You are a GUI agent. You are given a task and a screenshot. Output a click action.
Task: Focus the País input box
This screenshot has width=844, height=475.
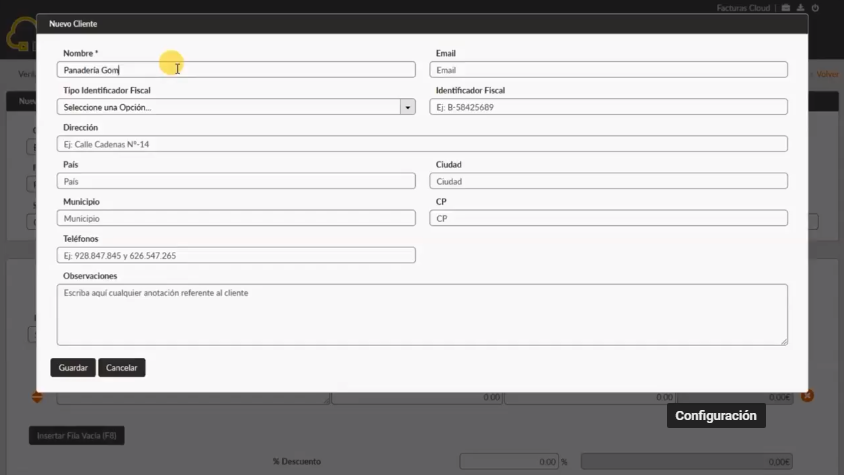(x=236, y=181)
